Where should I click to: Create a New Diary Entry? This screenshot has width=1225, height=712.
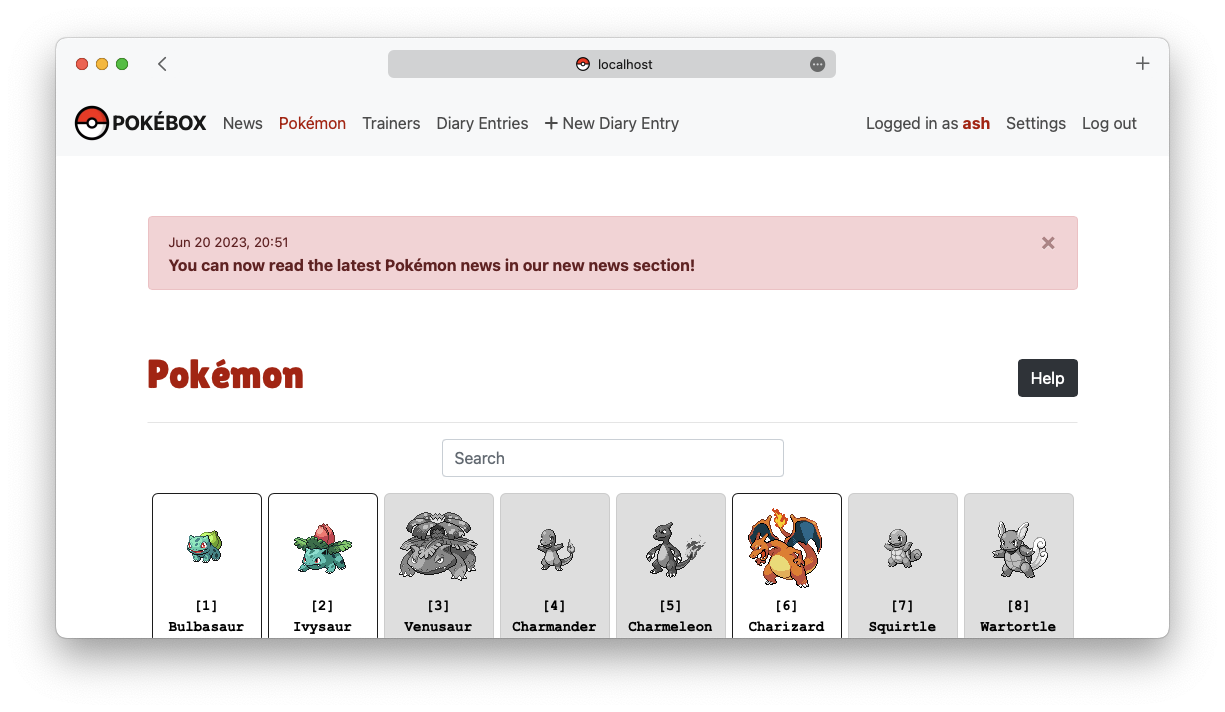click(x=612, y=123)
